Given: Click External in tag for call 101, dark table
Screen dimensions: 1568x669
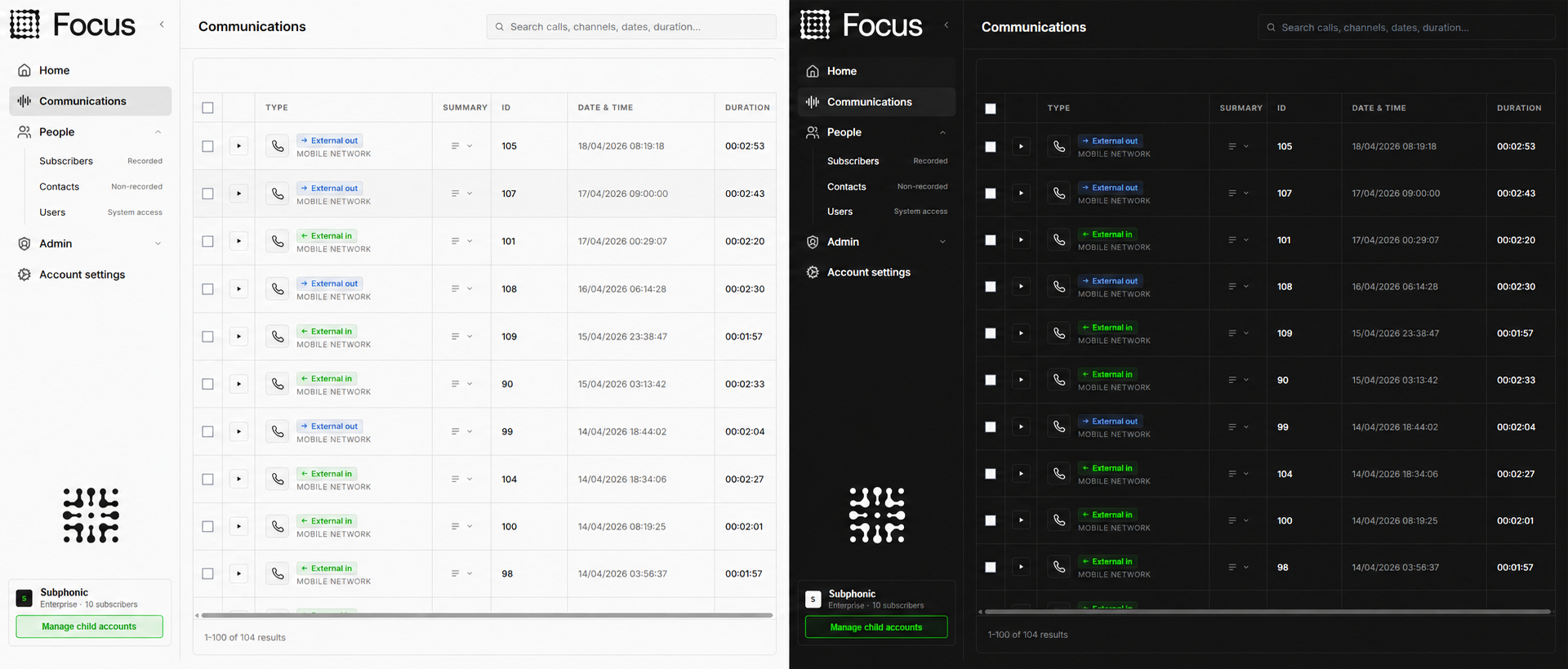Looking at the screenshot, I should (x=1107, y=234).
